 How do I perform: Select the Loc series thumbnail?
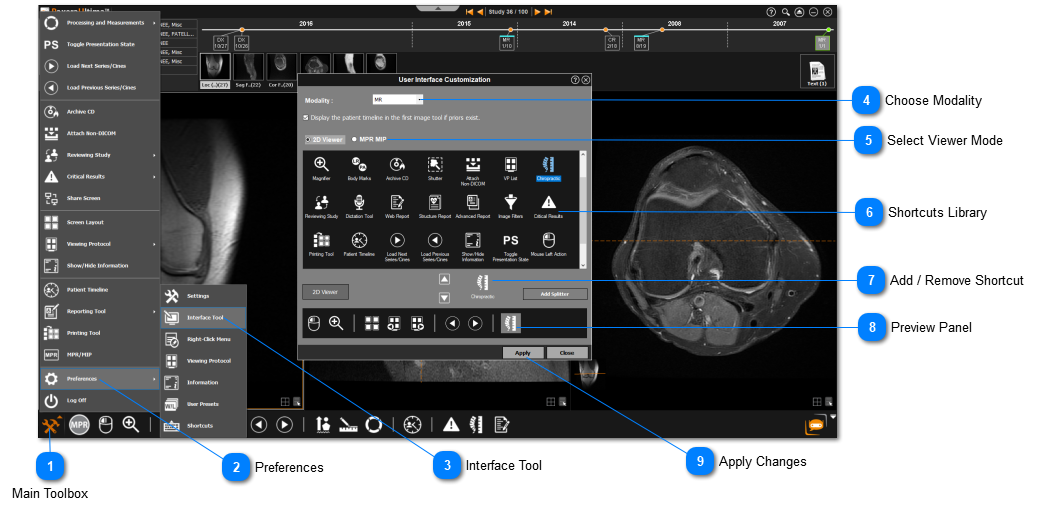216,71
